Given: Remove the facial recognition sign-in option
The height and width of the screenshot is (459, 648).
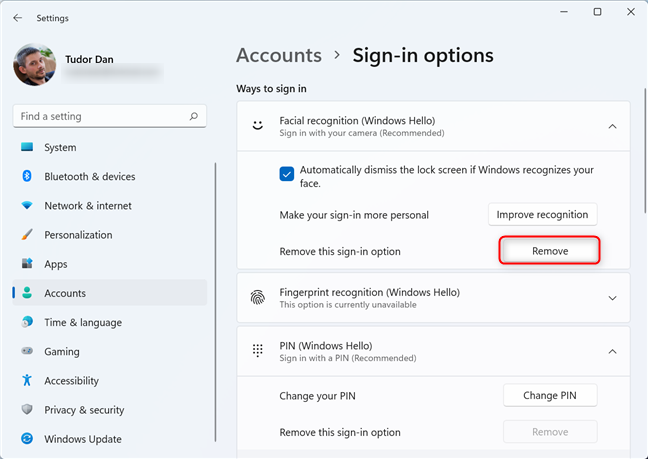Looking at the screenshot, I should click(550, 250).
